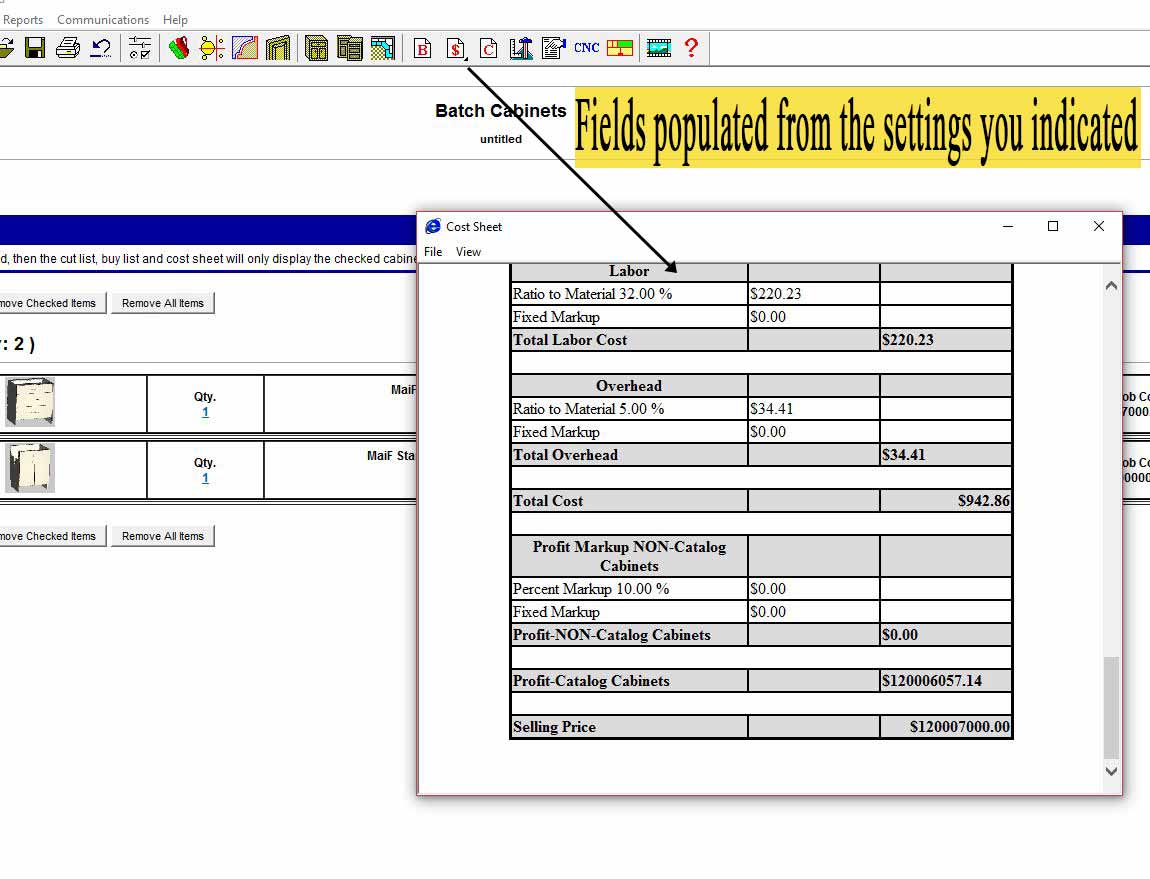Click the second cabinet thumbnail image
The image size is (1150, 879).
[30, 468]
